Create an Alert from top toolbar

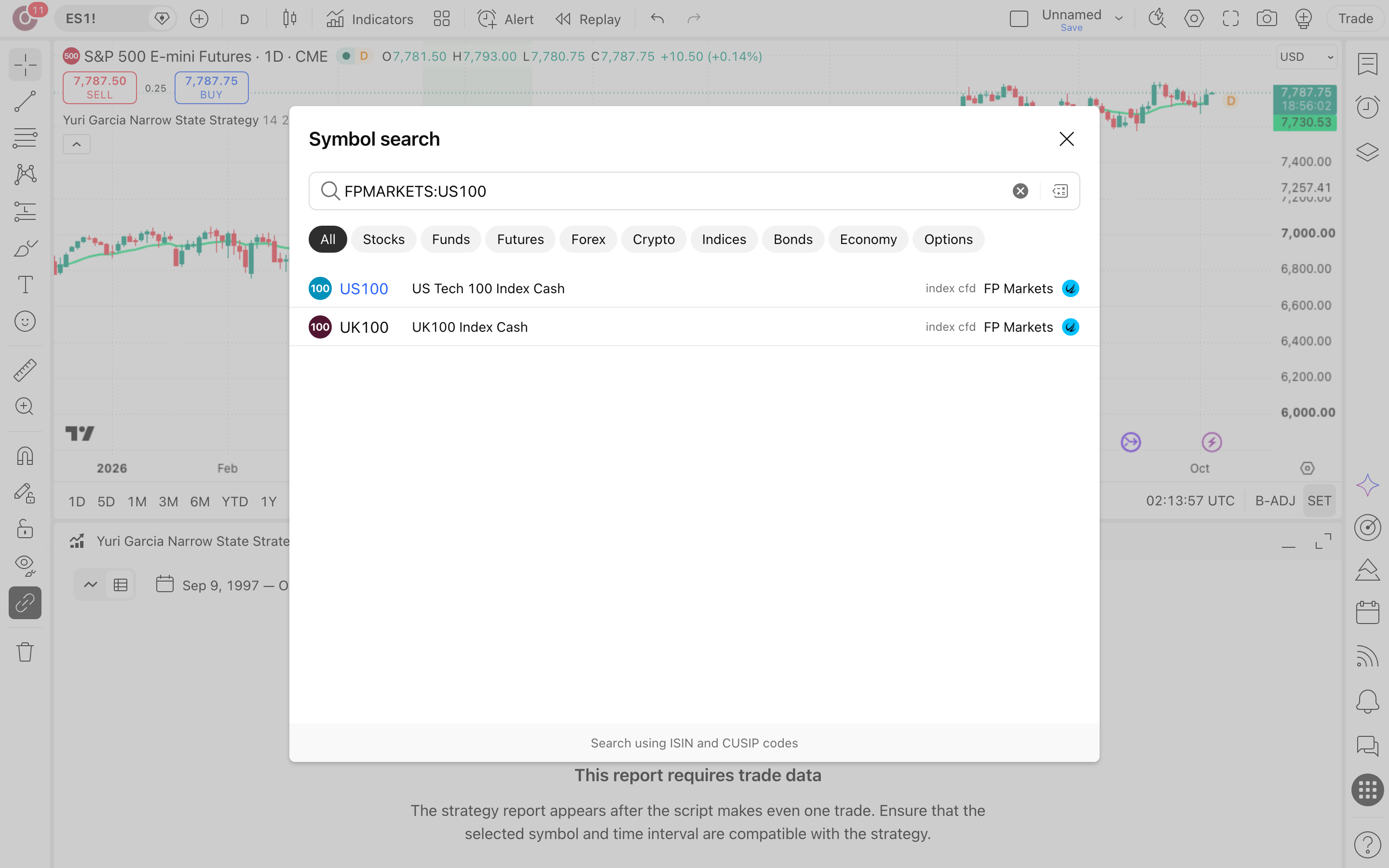[x=505, y=19]
